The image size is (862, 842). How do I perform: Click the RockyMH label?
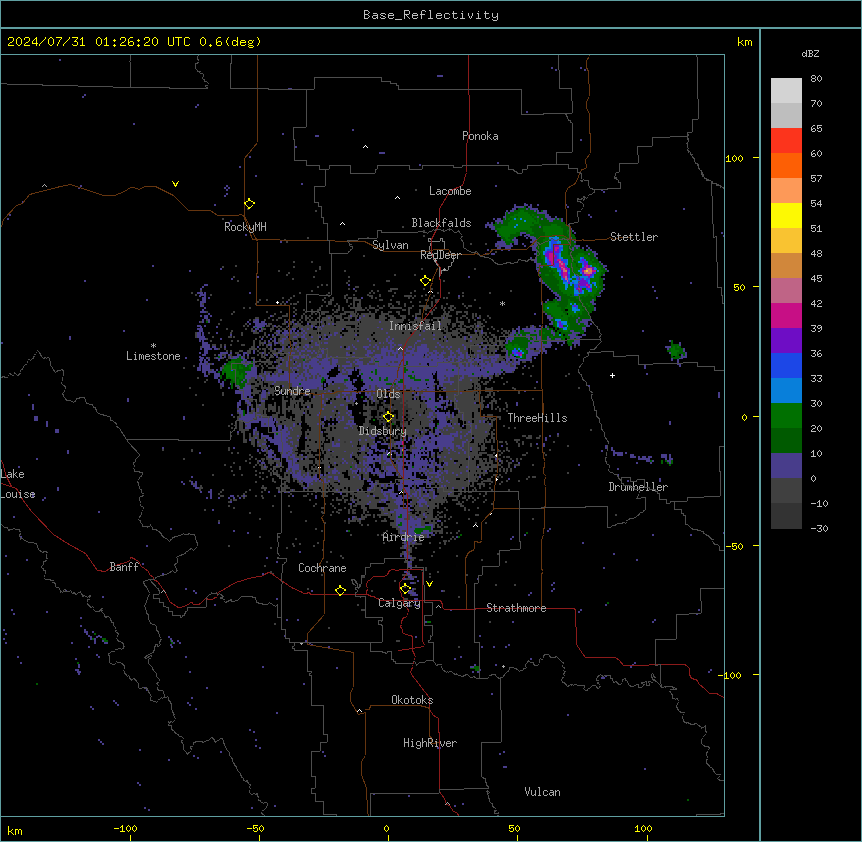[245, 227]
